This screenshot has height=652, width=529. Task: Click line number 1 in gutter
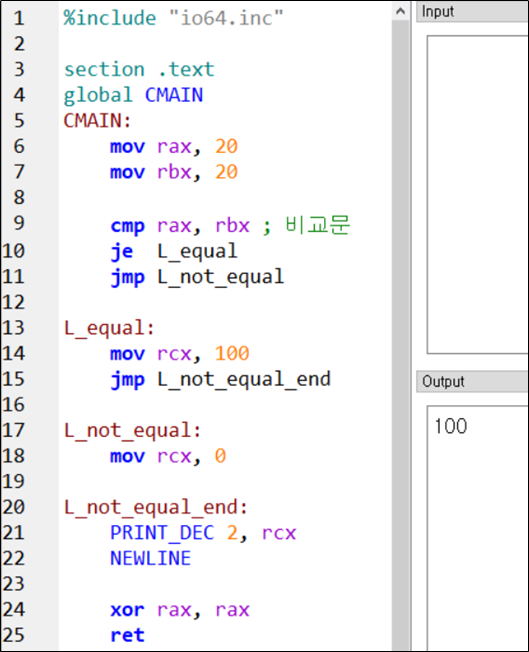[x=19, y=18]
